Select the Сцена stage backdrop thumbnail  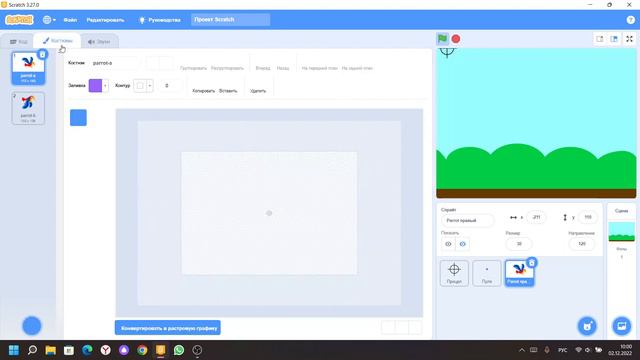pos(621,232)
